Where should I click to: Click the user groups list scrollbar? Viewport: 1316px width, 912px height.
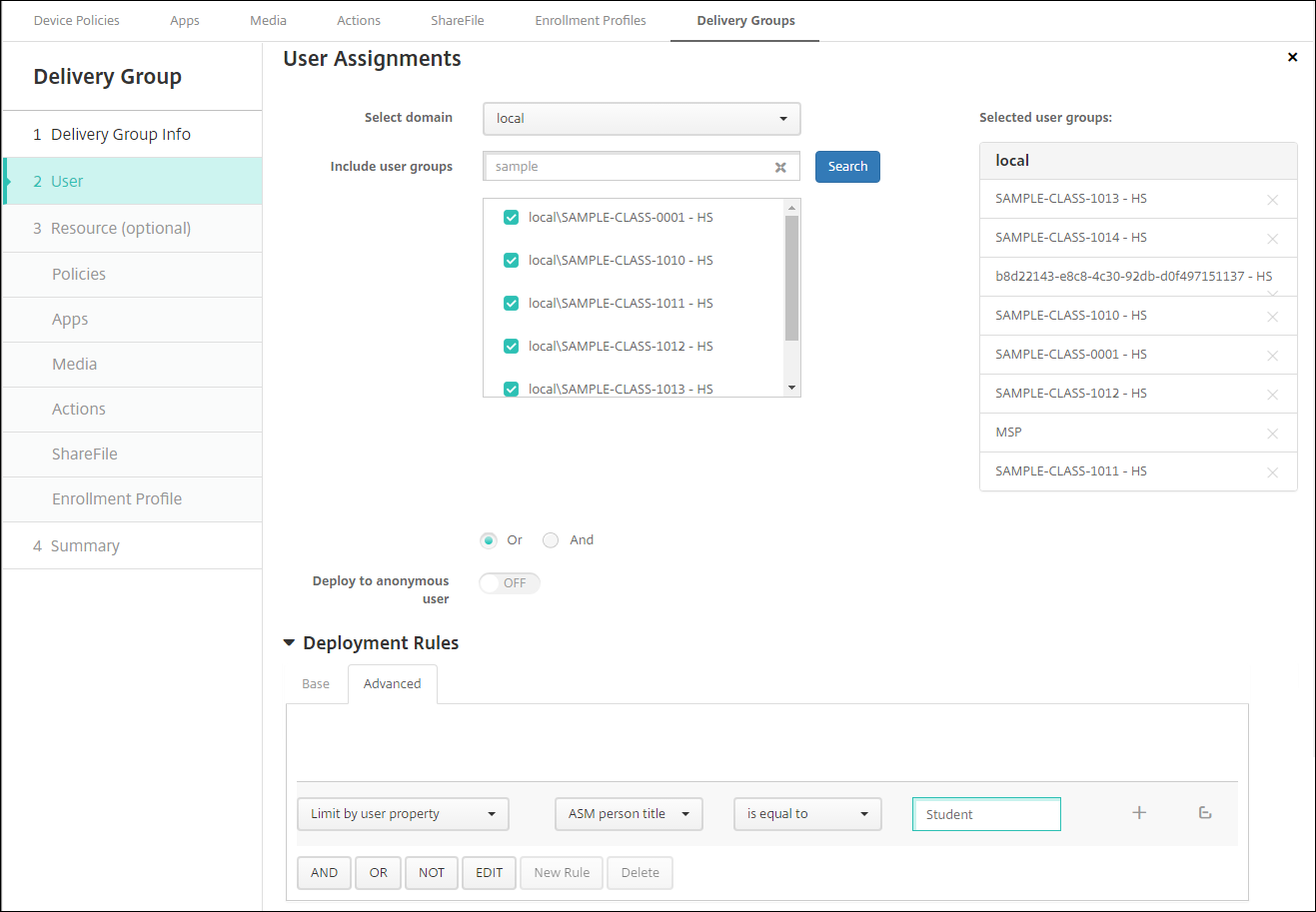pyautogui.click(x=791, y=280)
